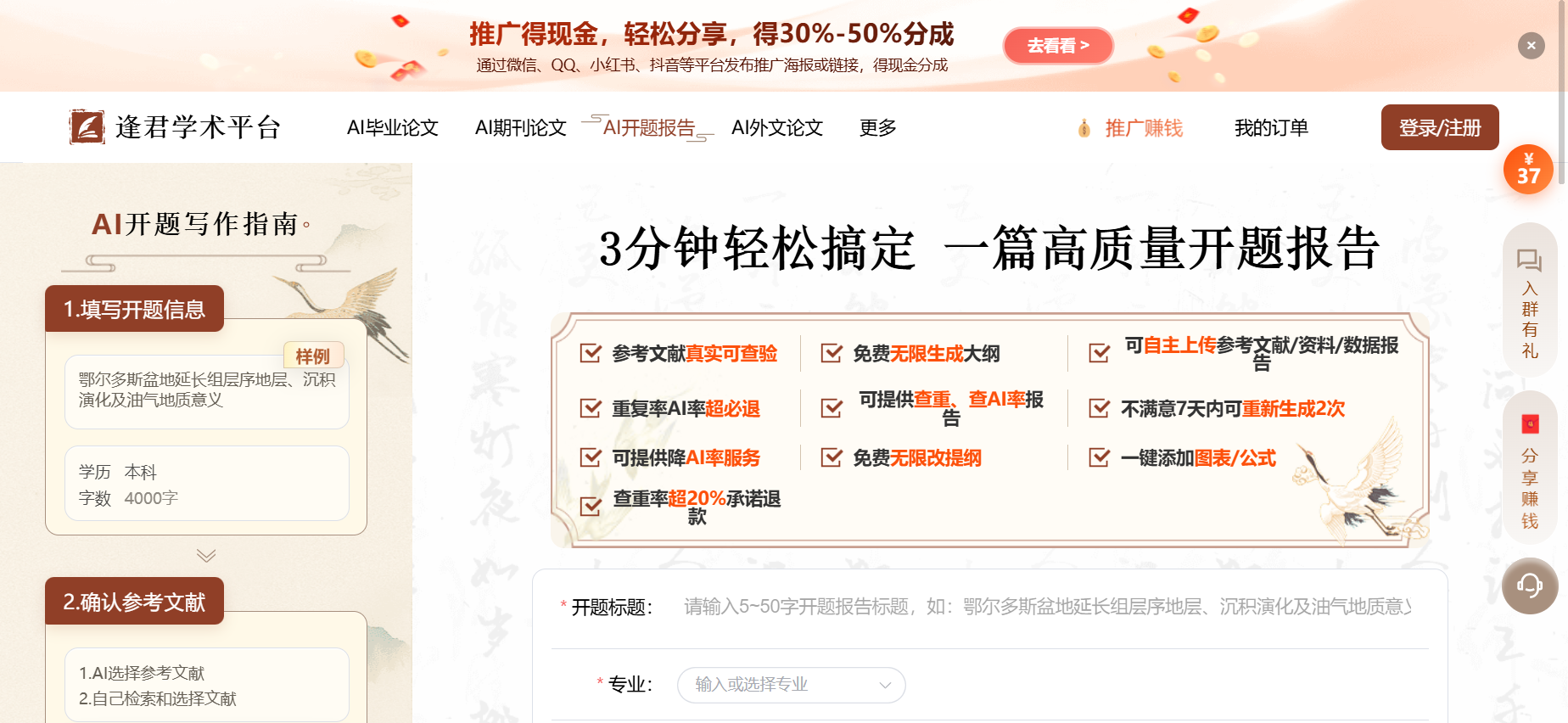This screenshot has height=723, width=1568.
Task: Go to 我的订单
Action: [x=1271, y=128]
